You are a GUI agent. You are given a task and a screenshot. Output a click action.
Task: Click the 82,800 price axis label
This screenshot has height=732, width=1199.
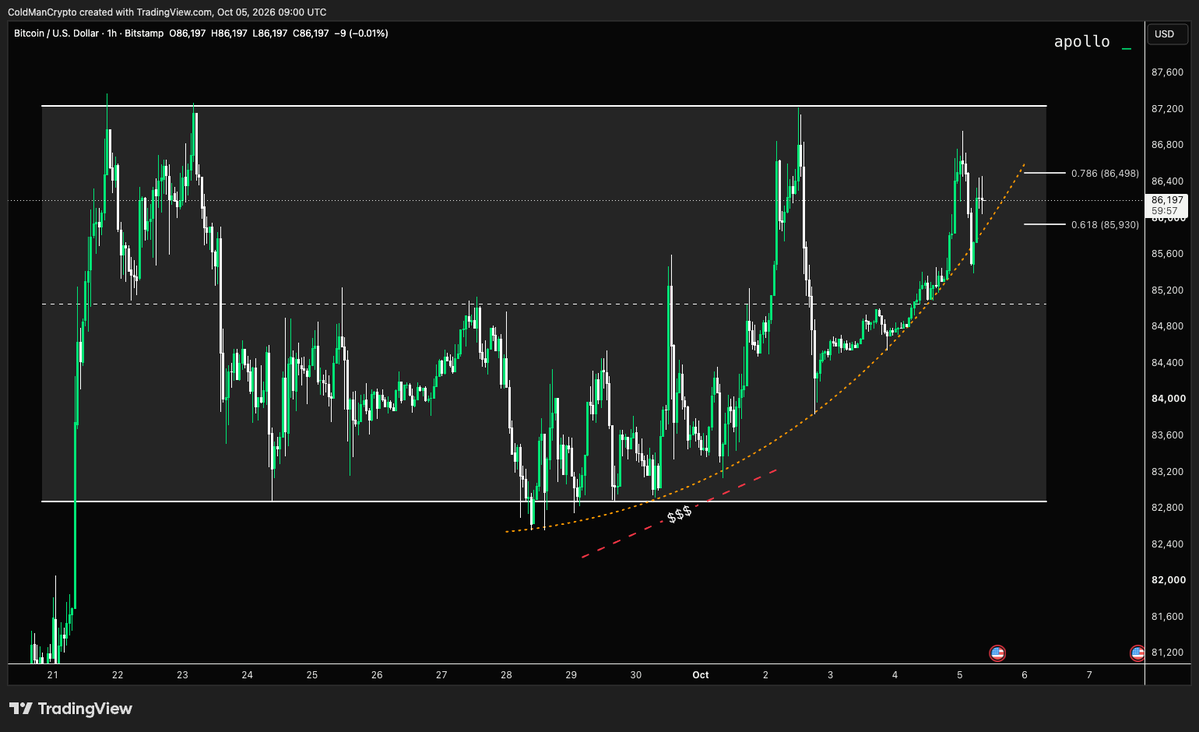[x=1167, y=508]
